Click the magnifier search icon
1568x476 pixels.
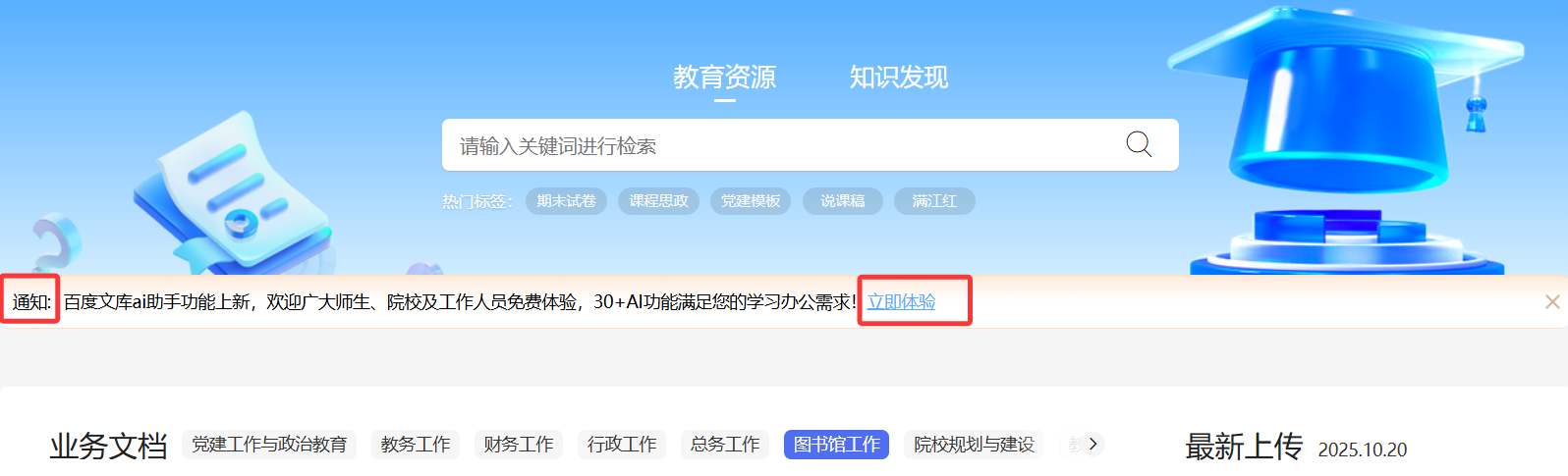[x=1139, y=145]
